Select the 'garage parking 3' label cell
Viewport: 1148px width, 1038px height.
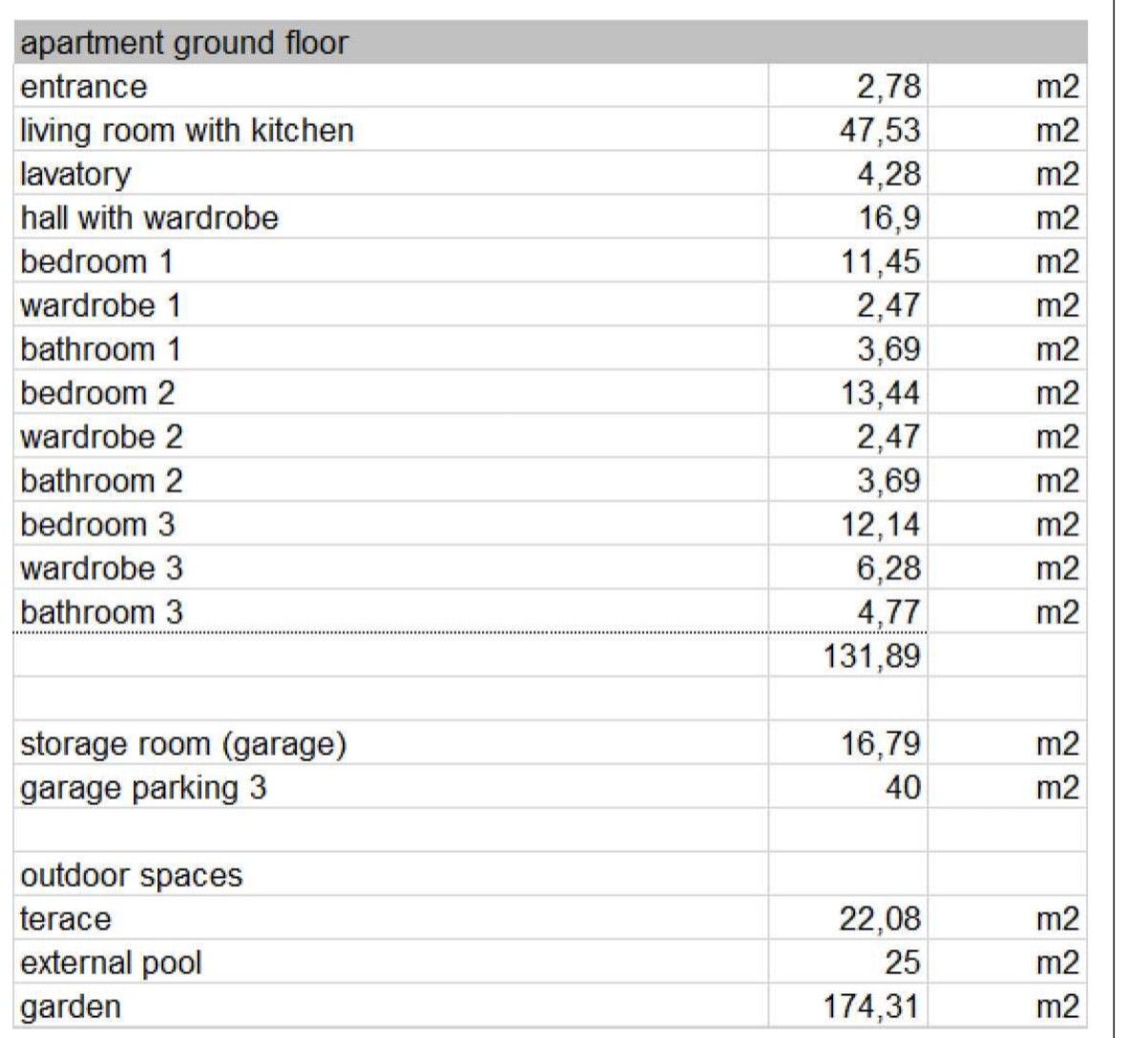[143, 788]
